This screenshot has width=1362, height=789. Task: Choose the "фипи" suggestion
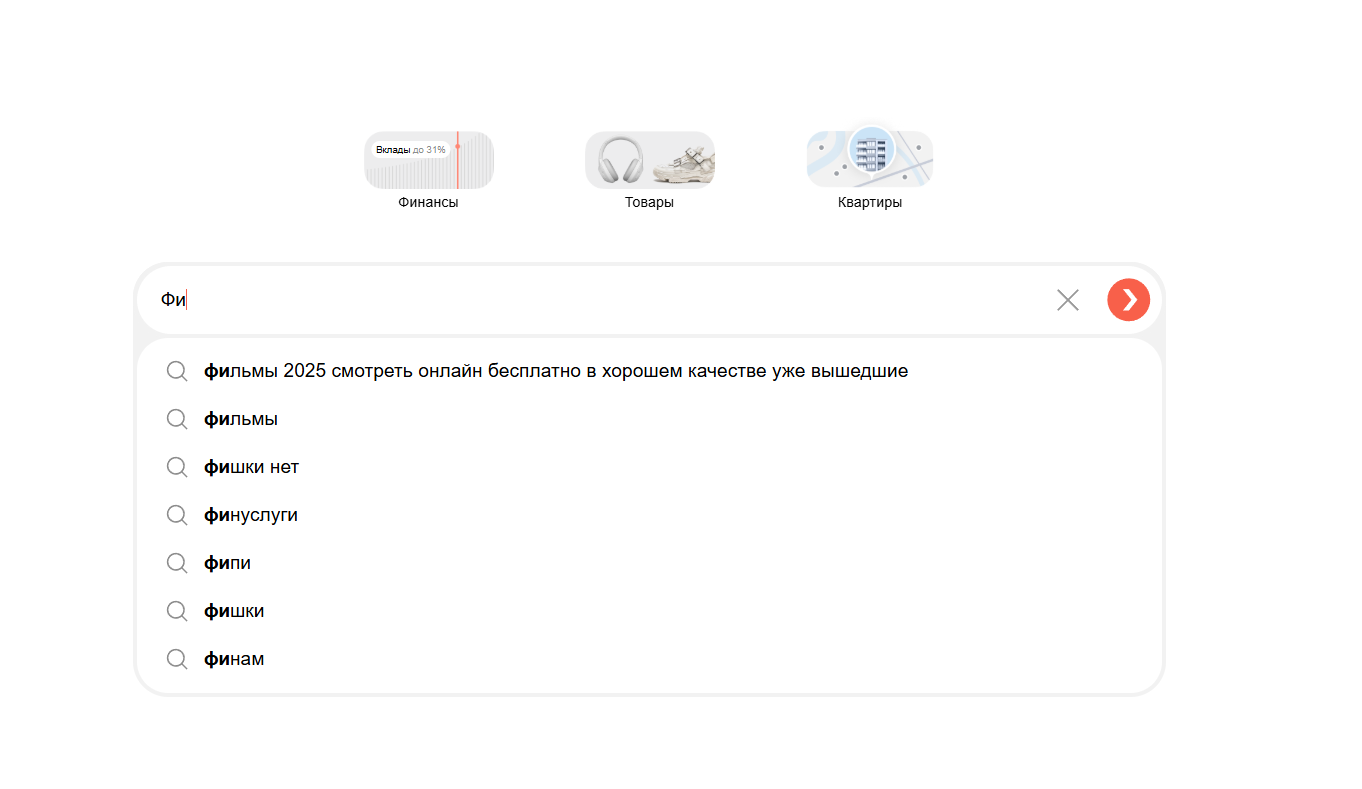point(228,563)
